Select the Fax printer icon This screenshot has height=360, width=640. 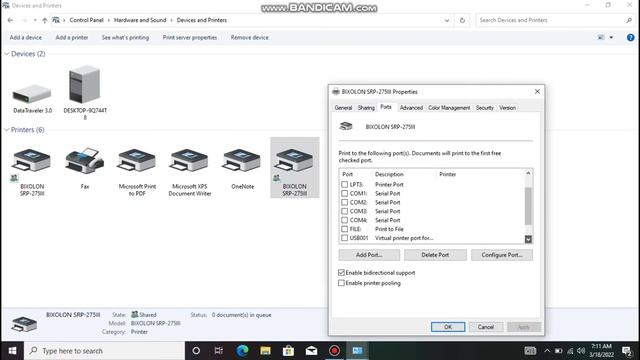84,161
